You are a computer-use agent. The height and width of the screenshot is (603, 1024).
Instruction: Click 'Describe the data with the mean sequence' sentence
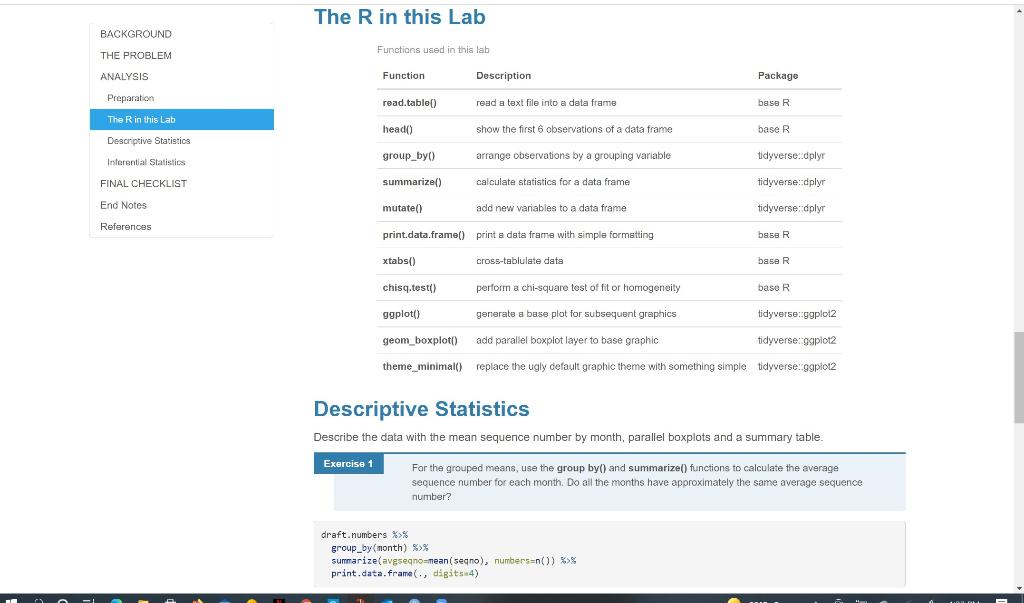568,437
